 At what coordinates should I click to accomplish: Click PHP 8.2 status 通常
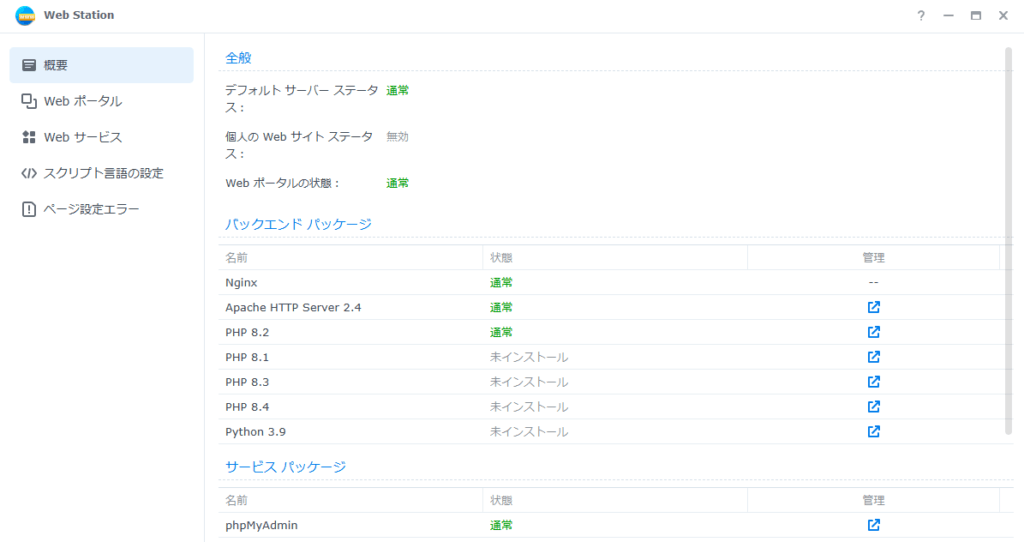502,332
